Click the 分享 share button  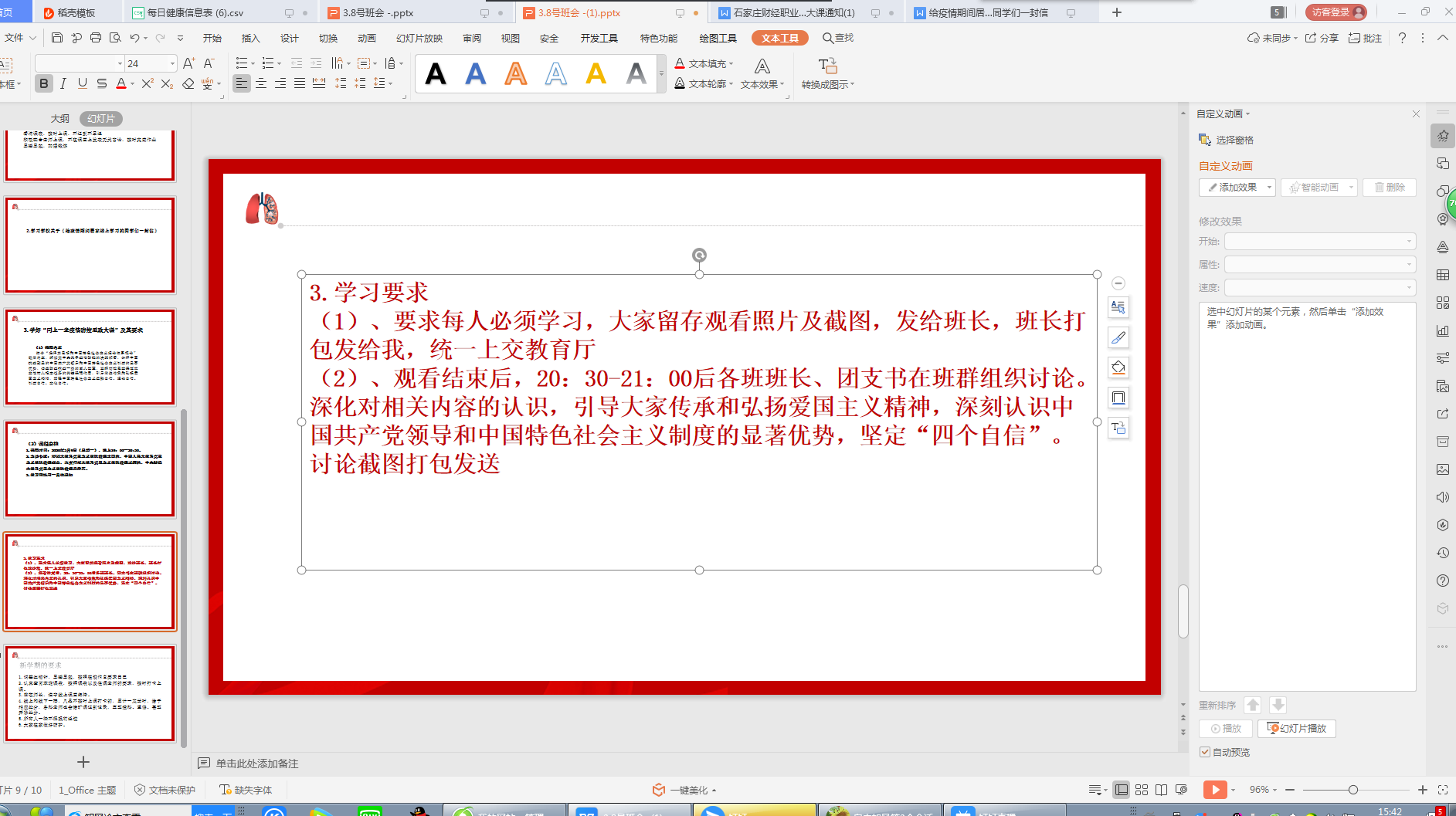[1322, 38]
